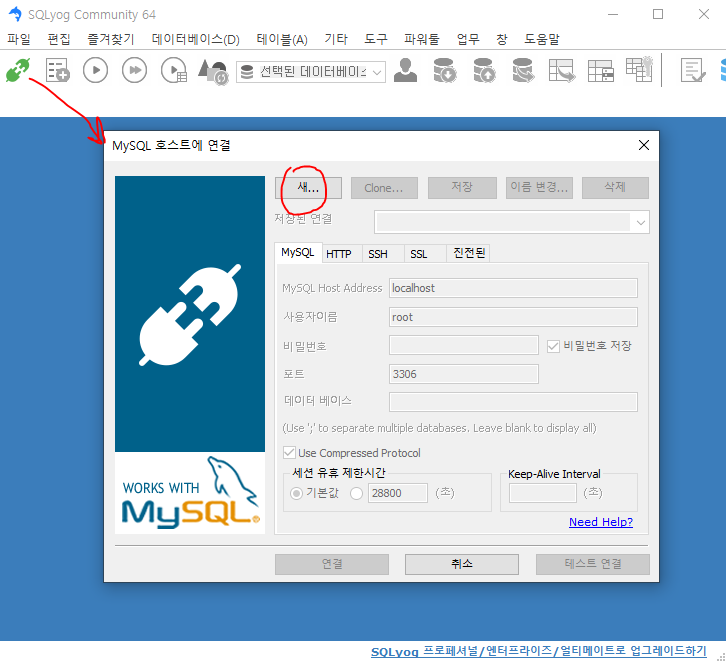Open the 즐겨찾기 menu

(x=111, y=39)
